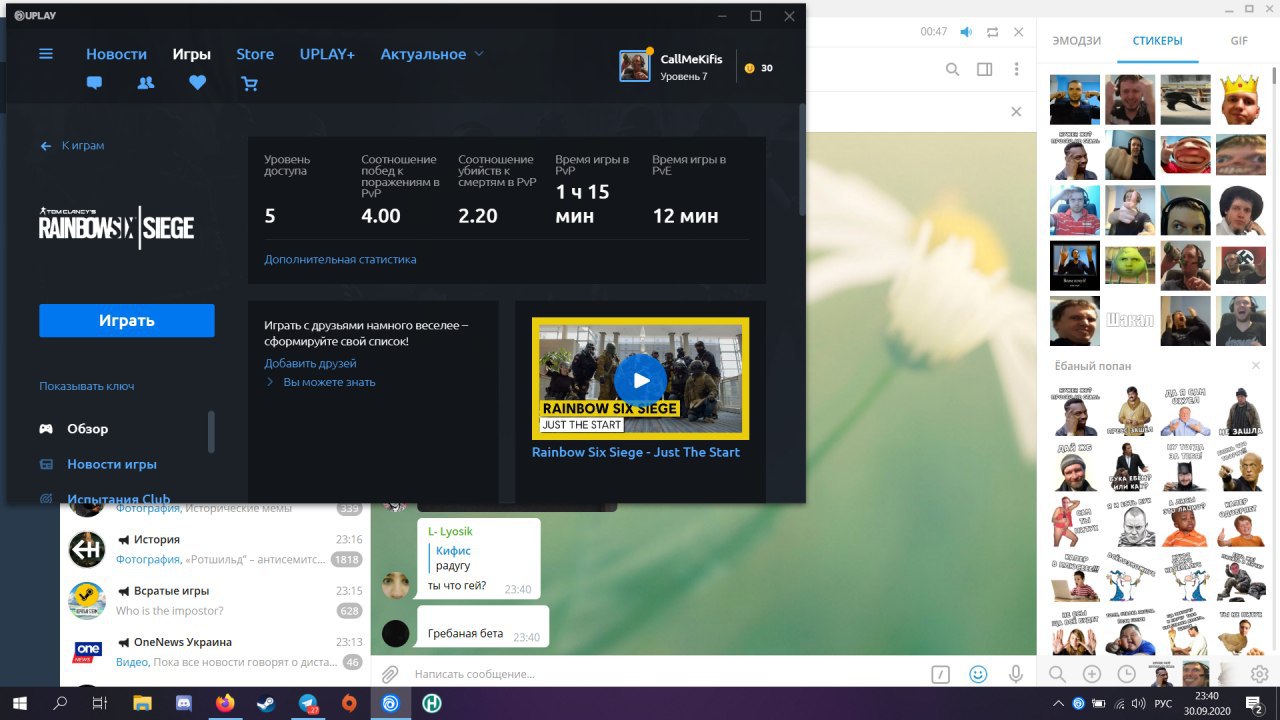Viewport: 1280px width, 720px height.
Task: Click the К играм back link
Action: pos(83,146)
